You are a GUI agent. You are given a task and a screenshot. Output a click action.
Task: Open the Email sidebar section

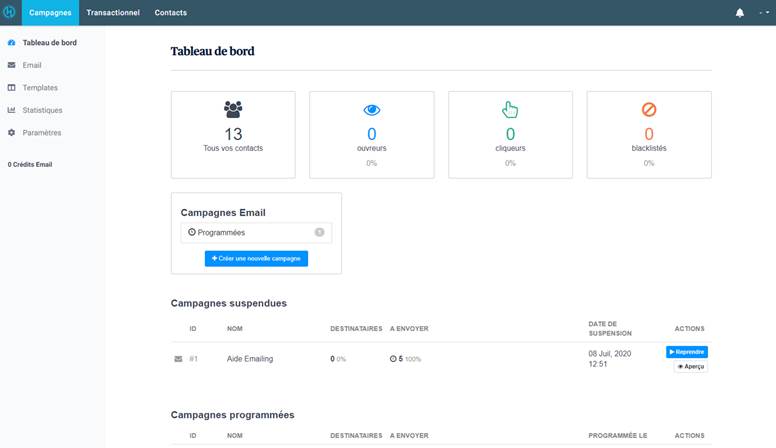tap(32, 65)
